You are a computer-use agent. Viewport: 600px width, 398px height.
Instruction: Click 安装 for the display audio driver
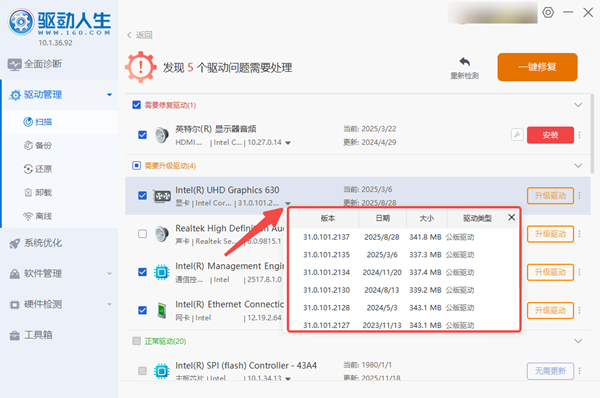[550, 135]
